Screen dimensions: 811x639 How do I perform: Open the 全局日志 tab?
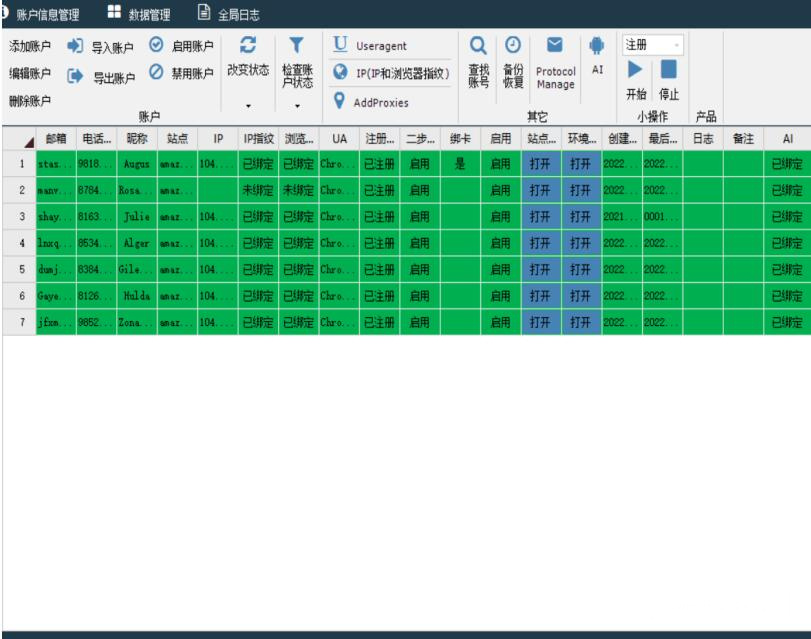pos(229,14)
